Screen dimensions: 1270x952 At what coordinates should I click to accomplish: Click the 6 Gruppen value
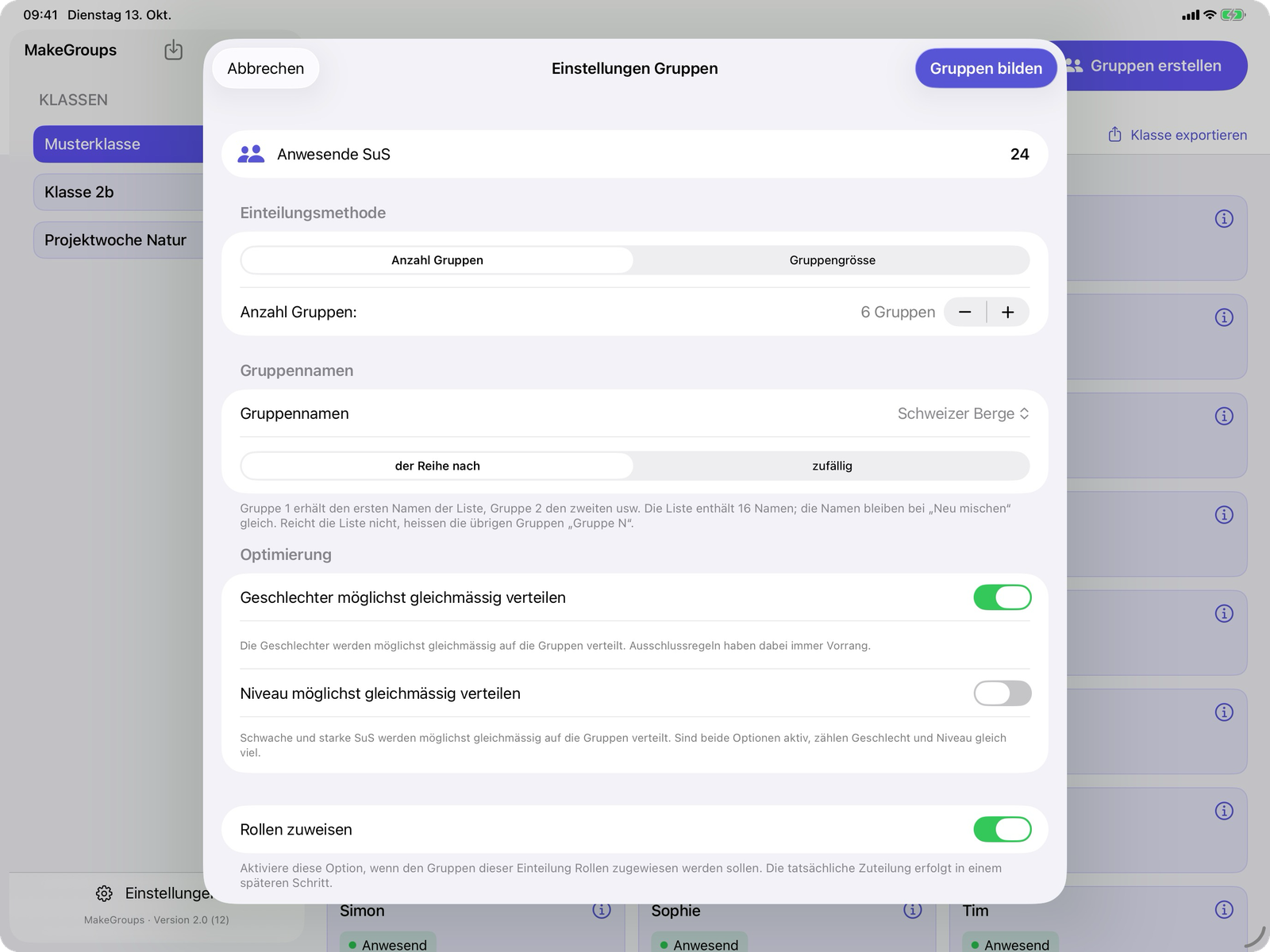tap(898, 312)
